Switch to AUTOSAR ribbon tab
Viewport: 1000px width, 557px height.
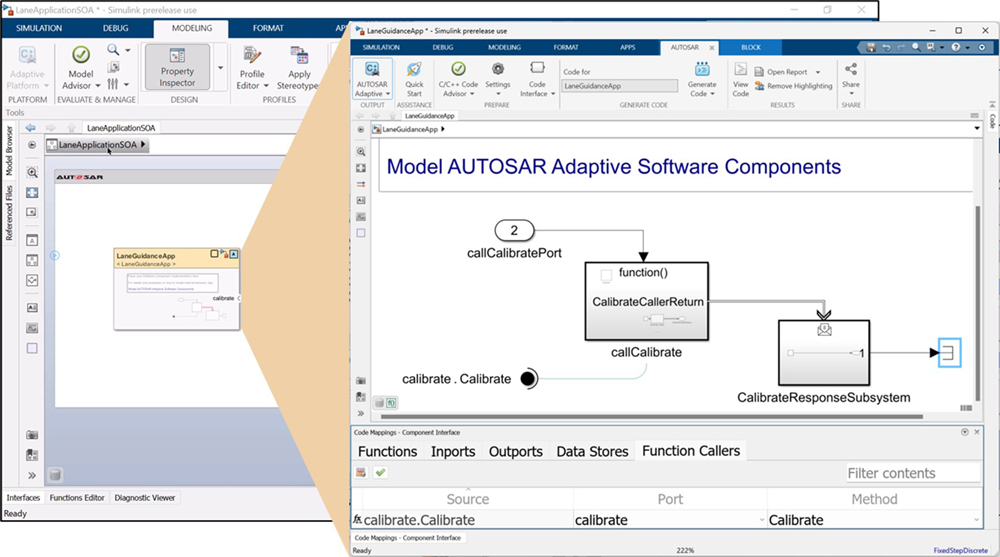pyautogui.click(x=684, y=47)
